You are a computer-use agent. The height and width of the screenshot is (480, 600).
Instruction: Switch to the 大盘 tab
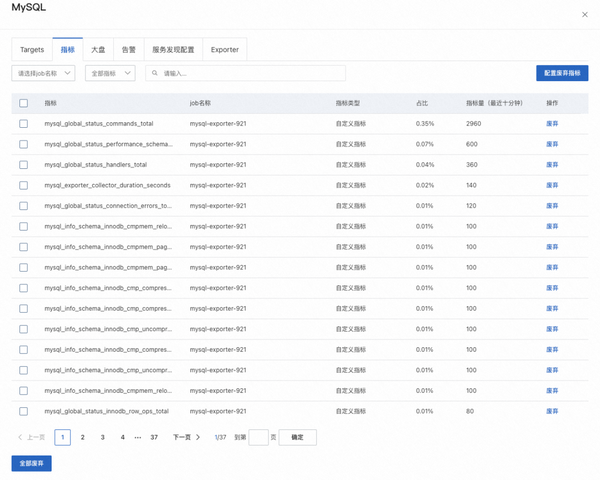point(98,50)
